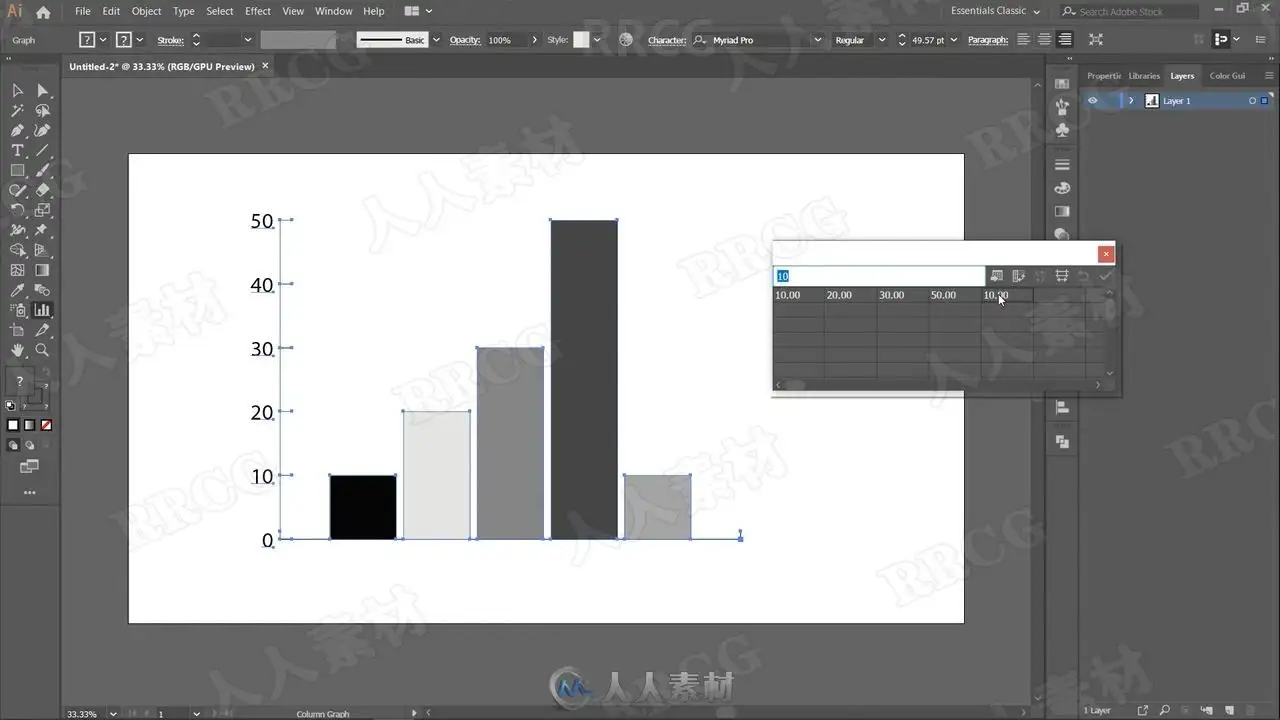Switch to the Libraries panel tab
The image size is (1280, 720).
coord(1144,76)
